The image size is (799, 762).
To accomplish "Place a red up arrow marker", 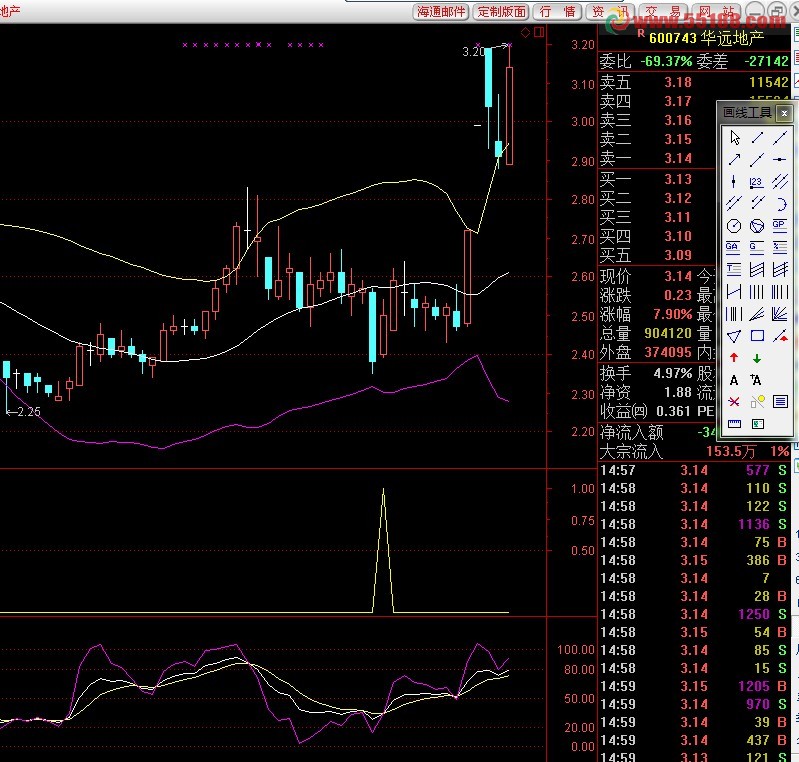I will pos(734,358).
